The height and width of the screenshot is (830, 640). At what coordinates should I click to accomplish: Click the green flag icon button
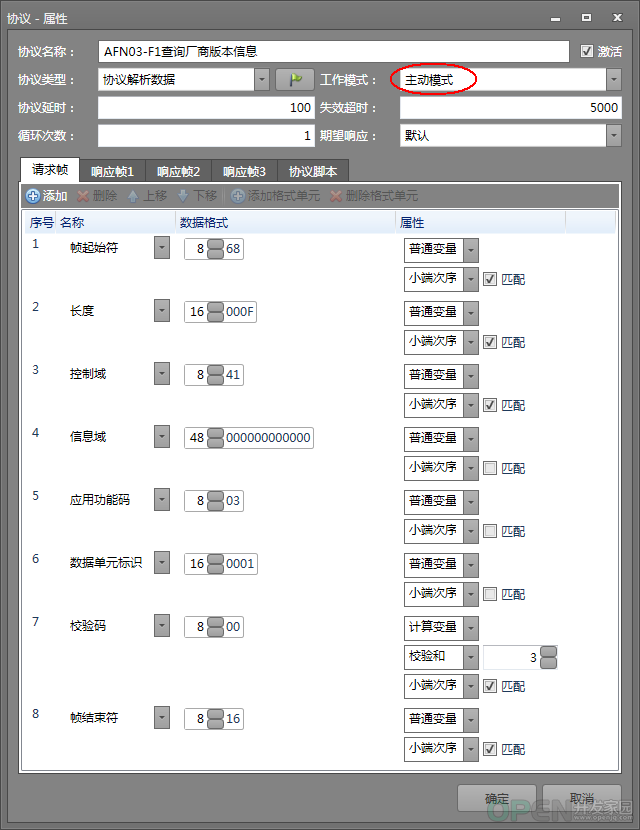tap(295, 80)
